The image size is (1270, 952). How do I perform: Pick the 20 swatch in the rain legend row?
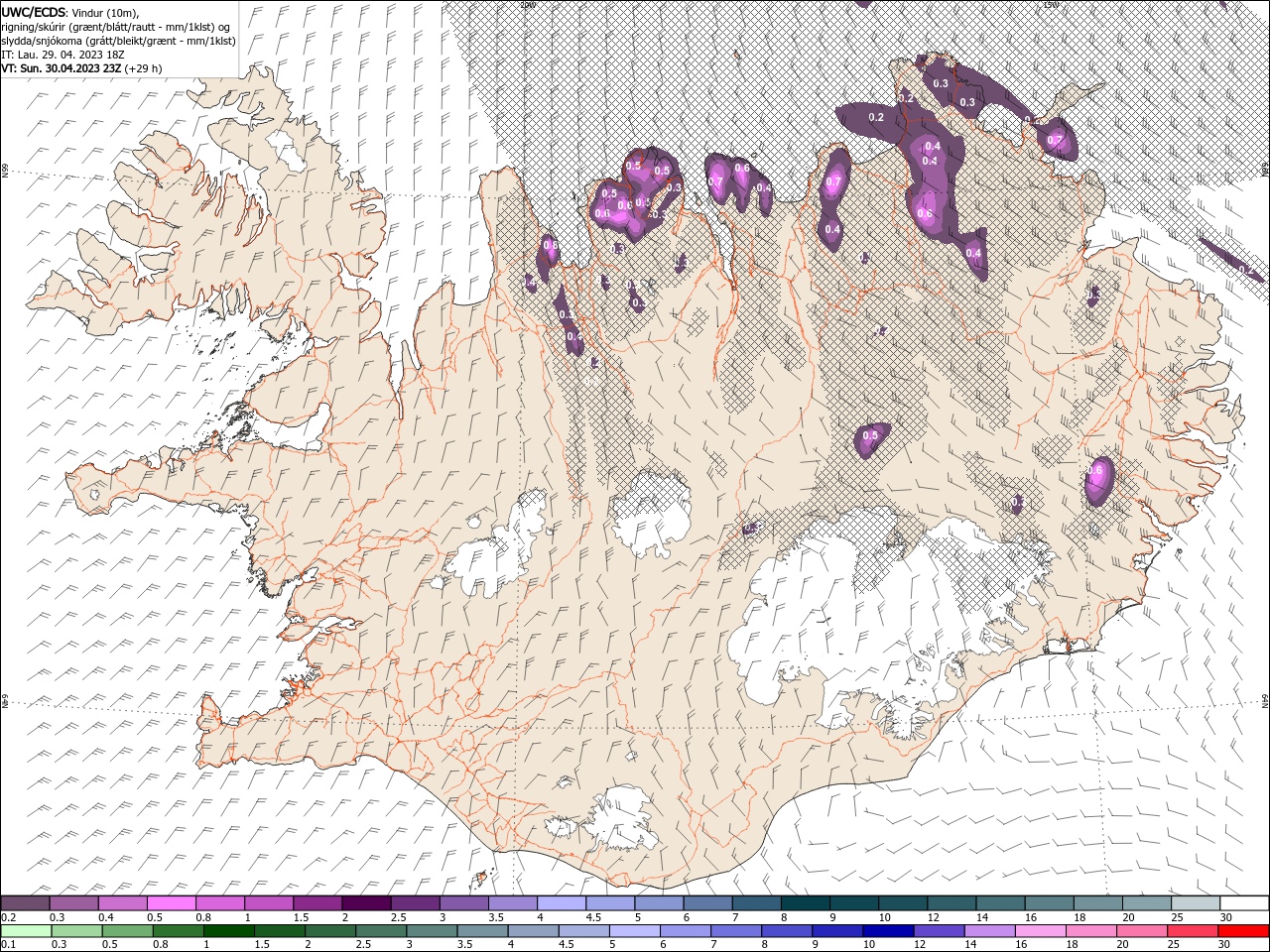1142,931
